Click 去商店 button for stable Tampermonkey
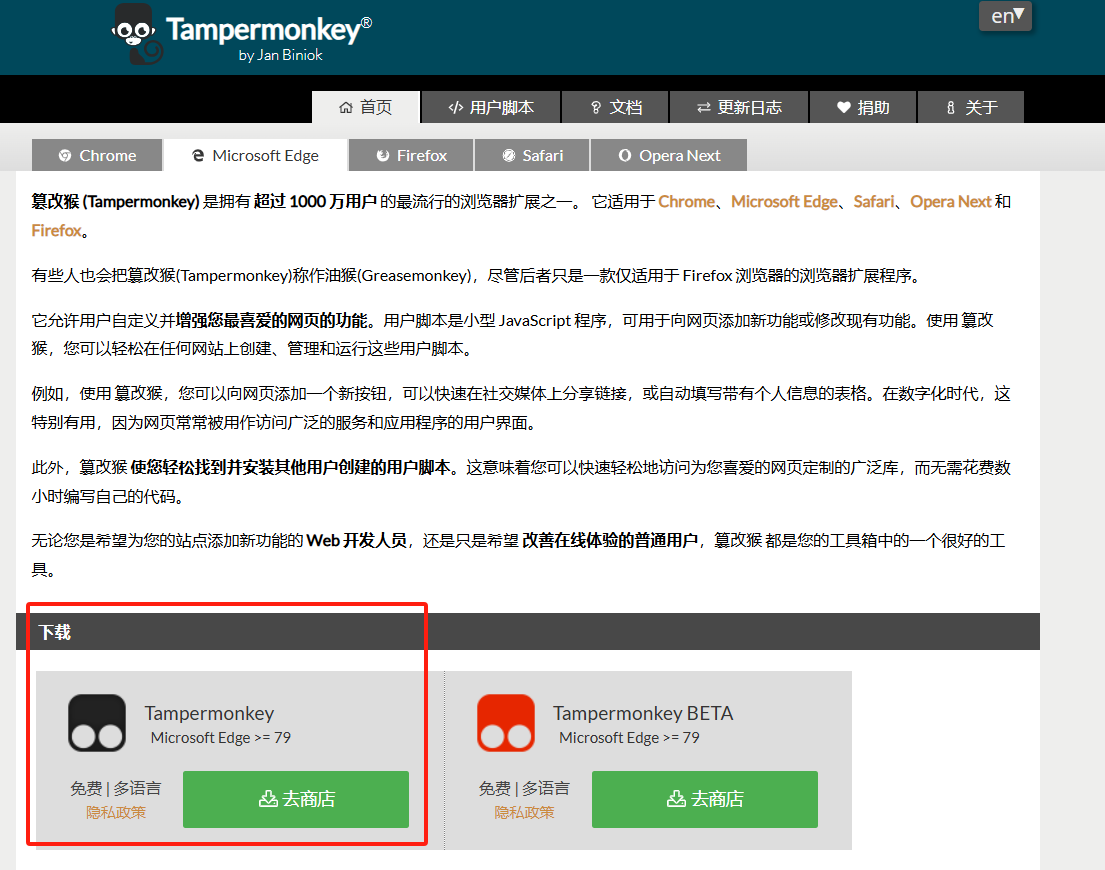This screenshot has width=1105, height=870. [x=296, y=799]
